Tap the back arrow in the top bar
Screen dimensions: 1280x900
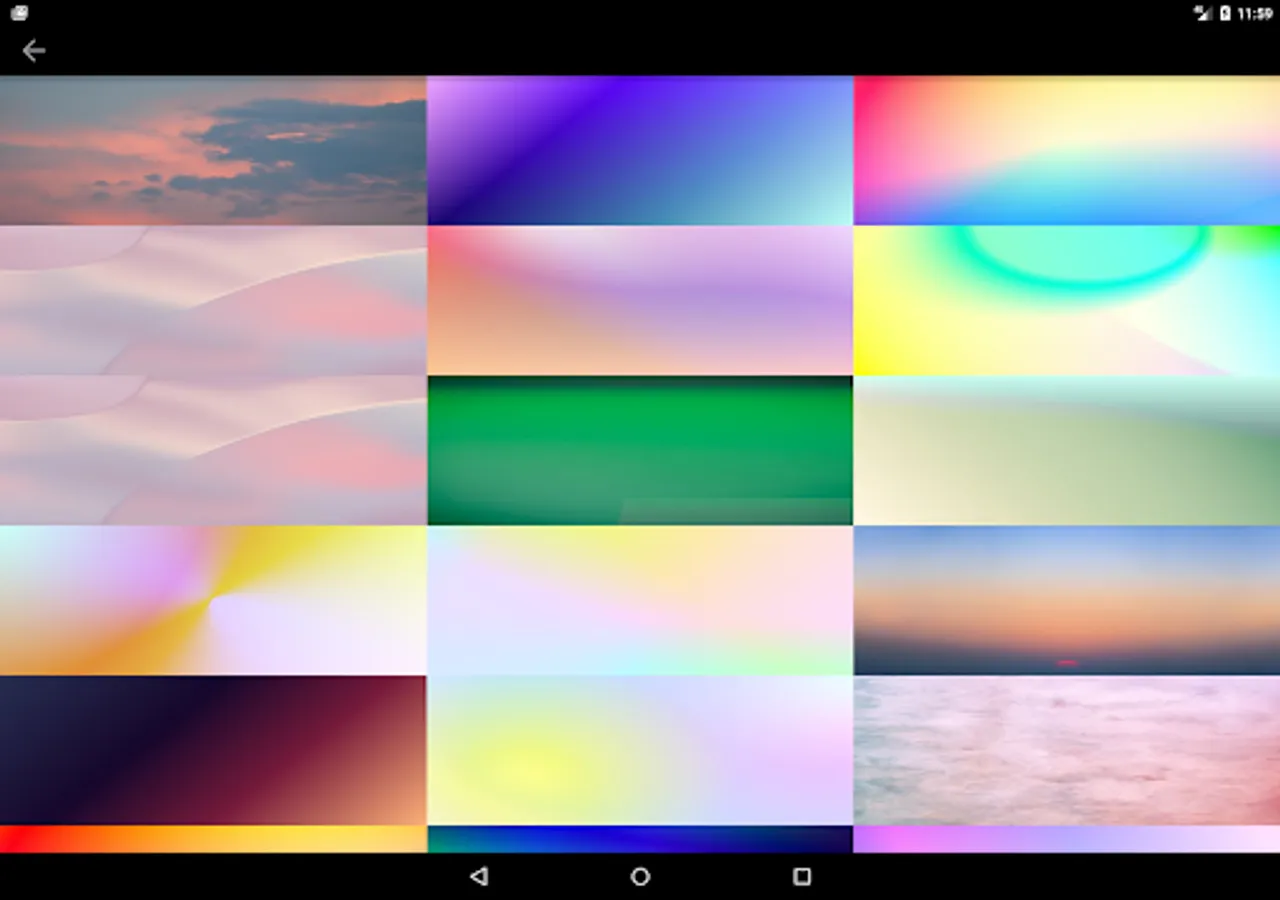point(34,51)
